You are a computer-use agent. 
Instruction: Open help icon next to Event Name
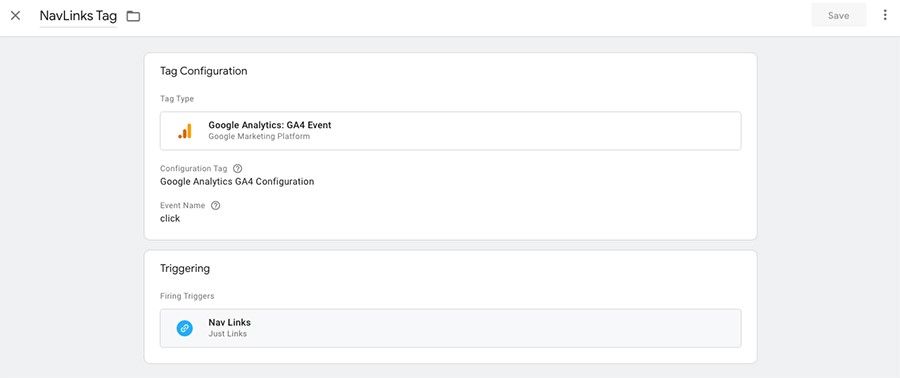215,205
